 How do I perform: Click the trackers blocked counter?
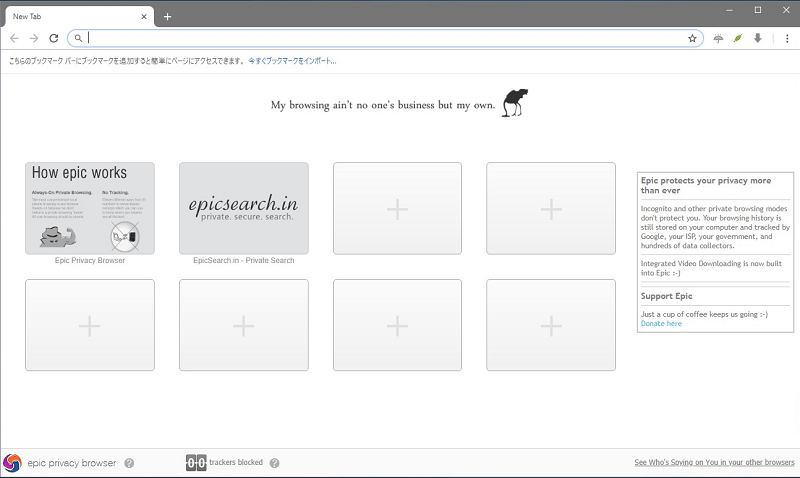[x=196, y=463]
